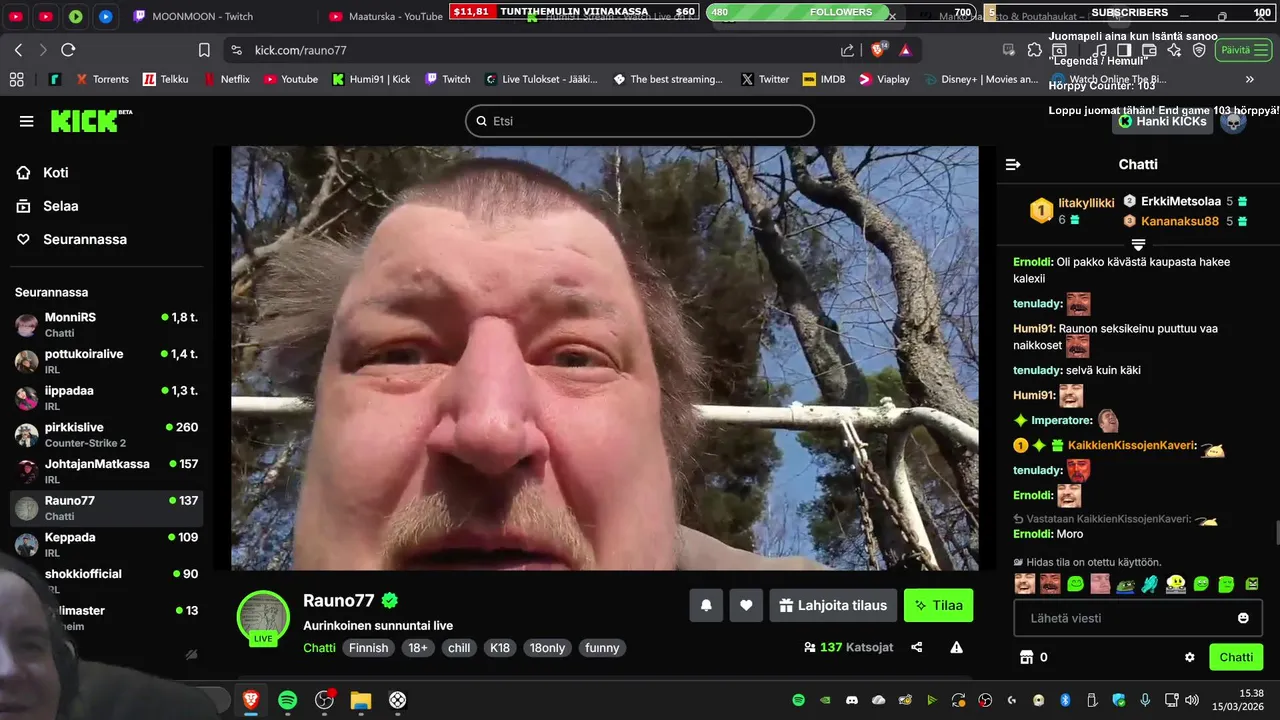
Task: Click the Lähetä viesti chat input
Action: point(1138,618)
